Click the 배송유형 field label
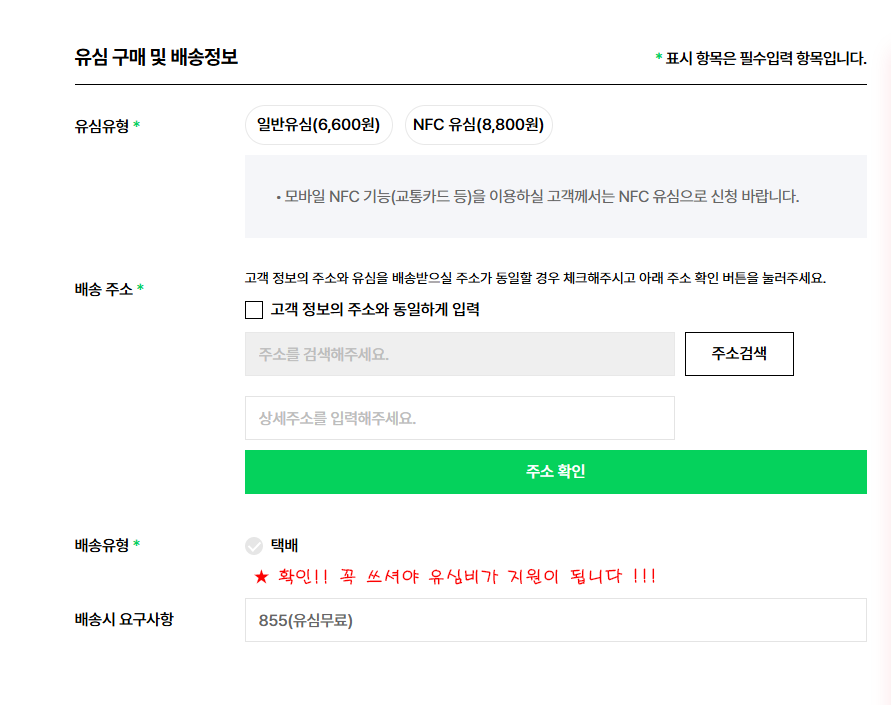 101,545
